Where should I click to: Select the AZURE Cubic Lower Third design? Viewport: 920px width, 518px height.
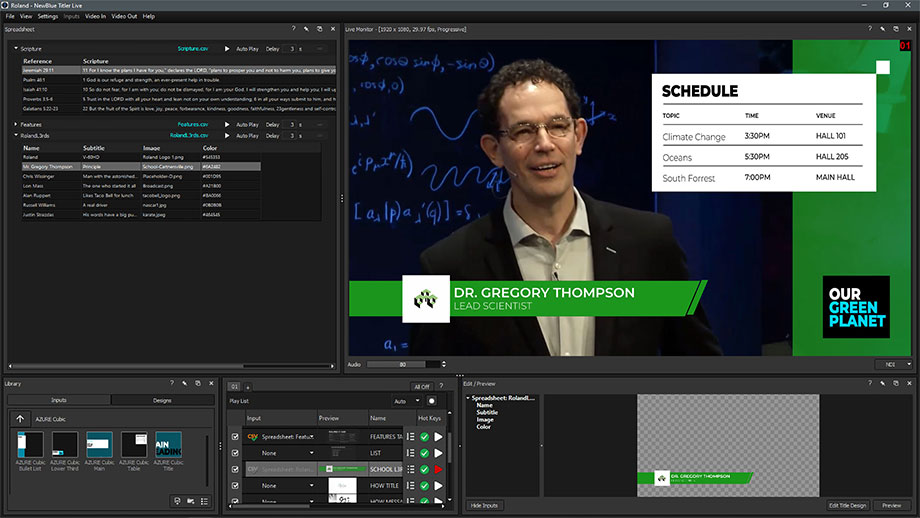tap(65, 451)
